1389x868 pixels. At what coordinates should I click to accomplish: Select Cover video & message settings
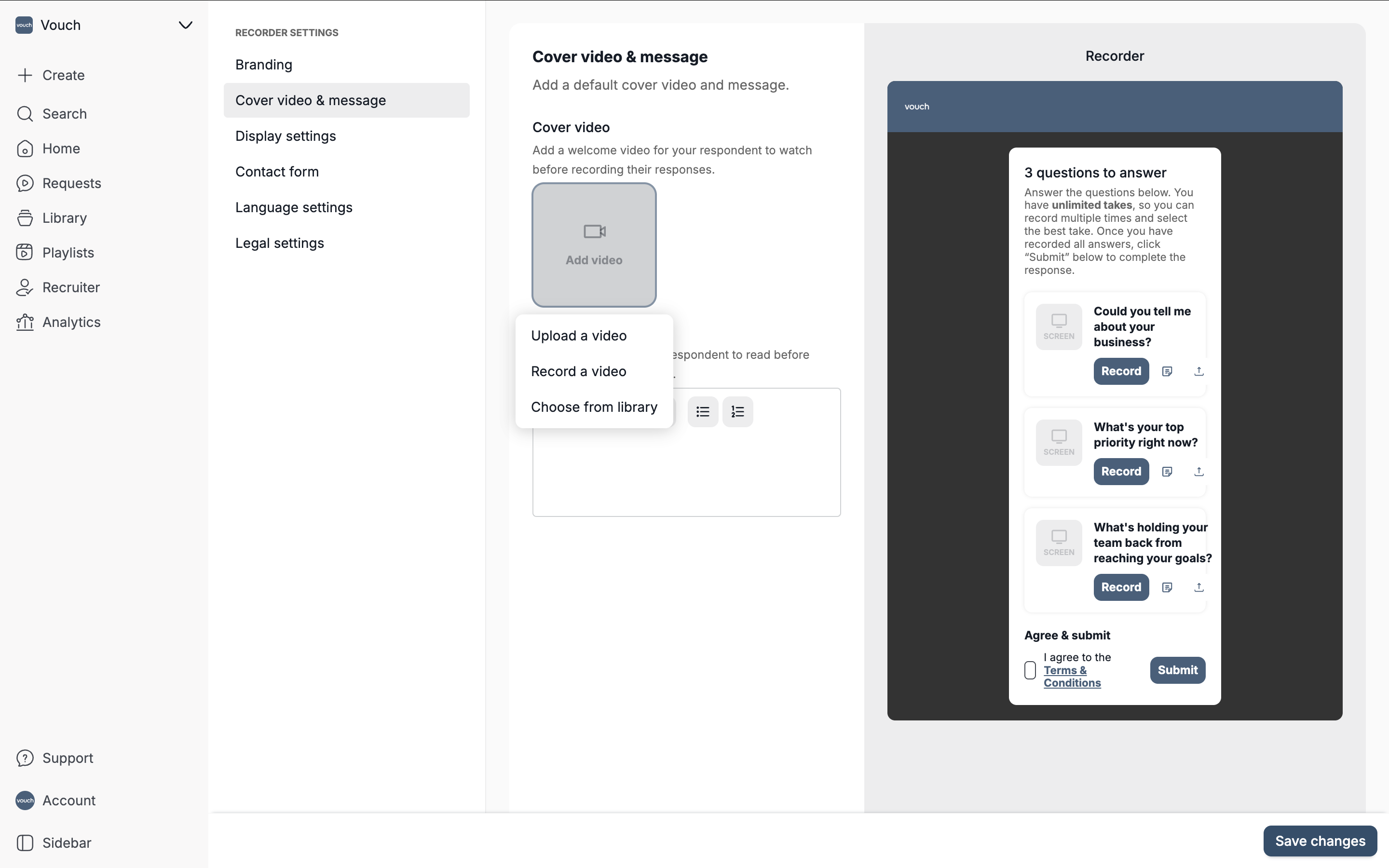click(x=347, y=100)
